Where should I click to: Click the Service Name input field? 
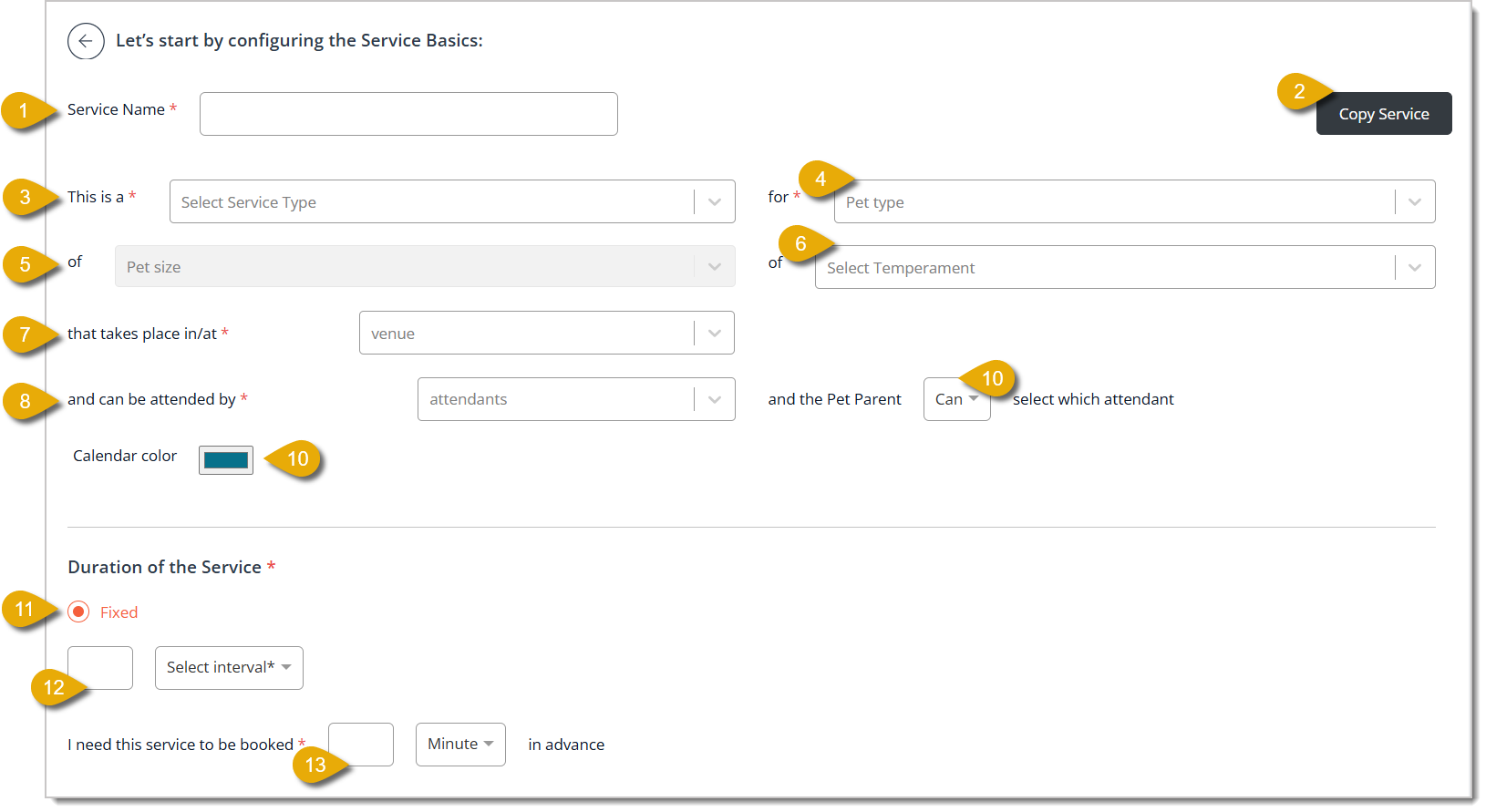coord(408,114)
